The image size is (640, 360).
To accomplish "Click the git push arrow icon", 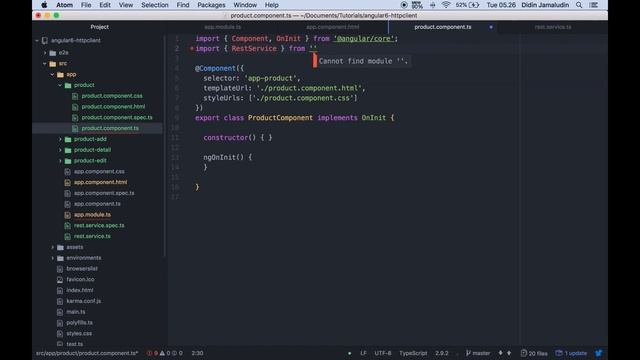I will pyautogui.click(x=509, y=353).
